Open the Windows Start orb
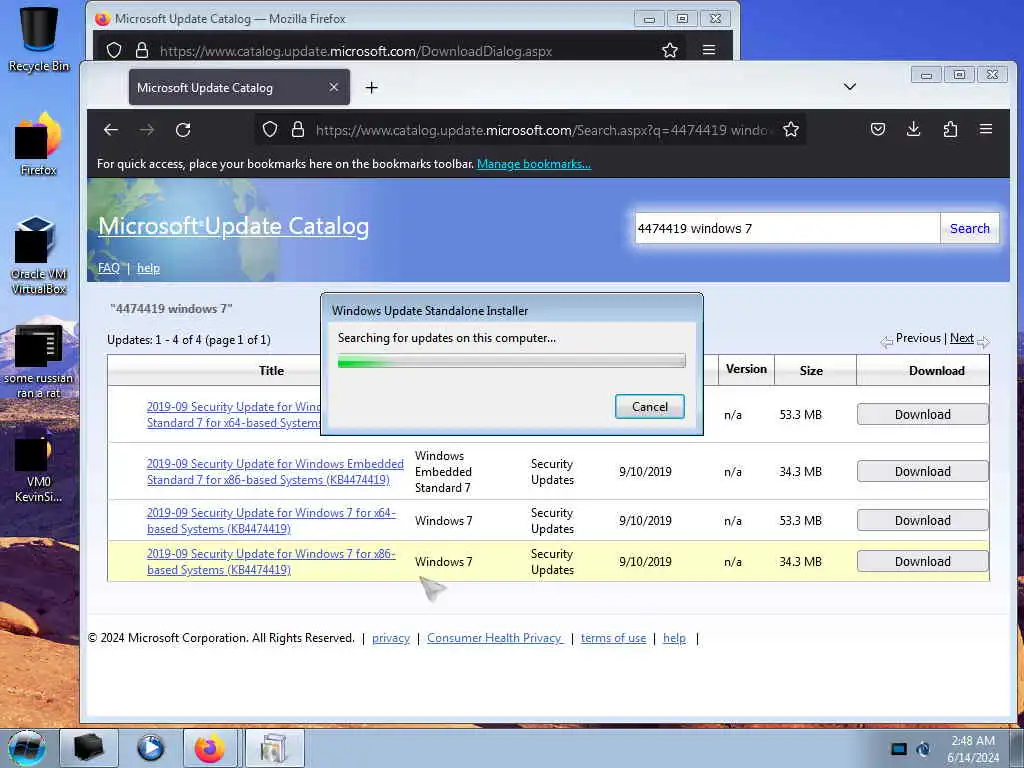1024x768 pixels. coord(27,748)
